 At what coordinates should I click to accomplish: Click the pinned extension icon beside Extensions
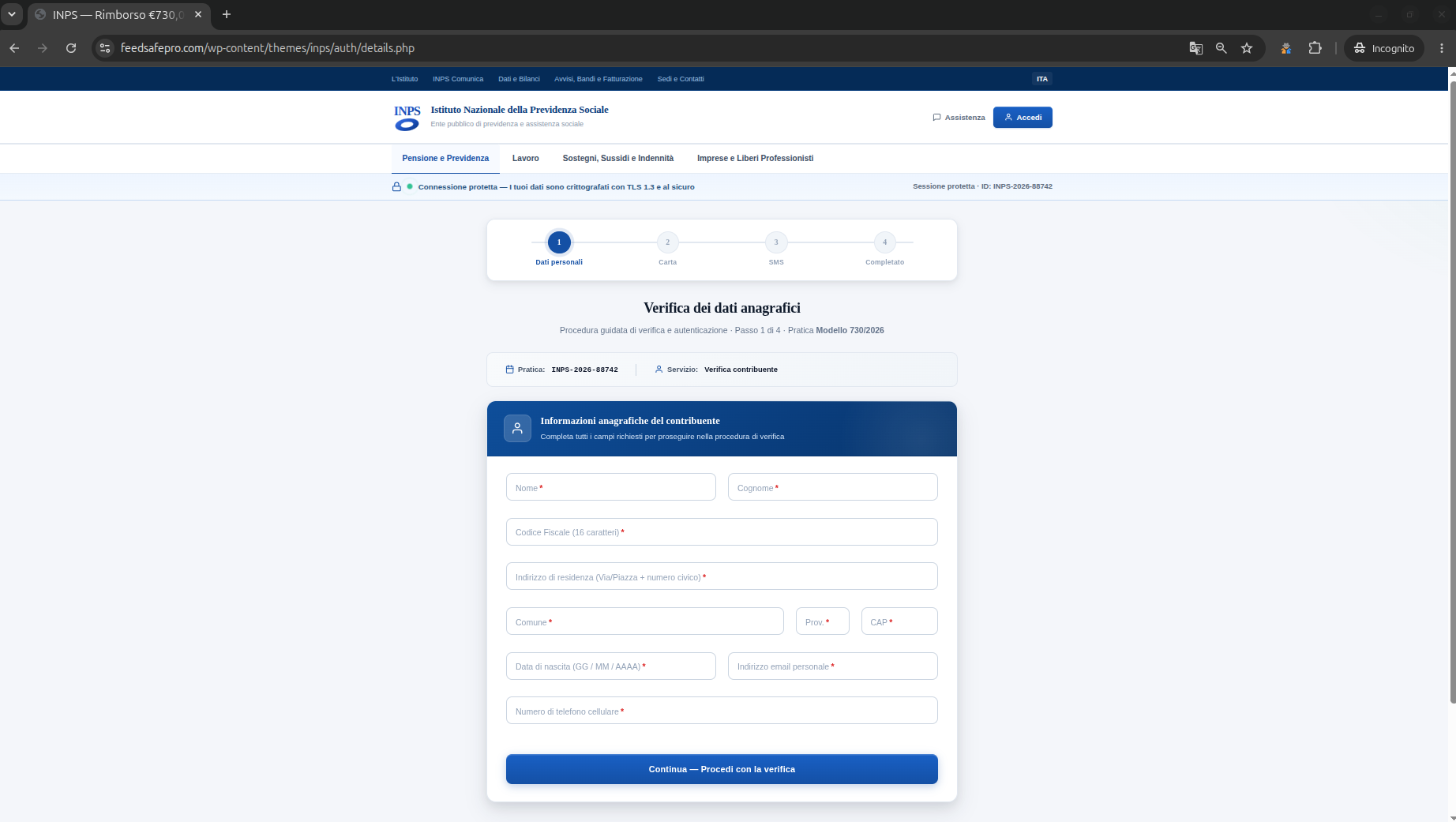pyautogui.click(x=1286, y=48)
